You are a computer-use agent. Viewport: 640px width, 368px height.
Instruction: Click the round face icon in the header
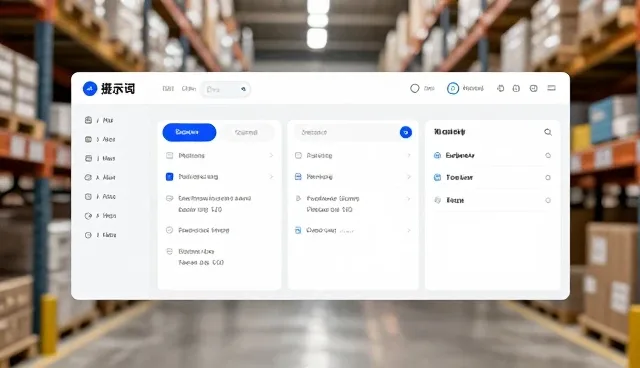533,88
